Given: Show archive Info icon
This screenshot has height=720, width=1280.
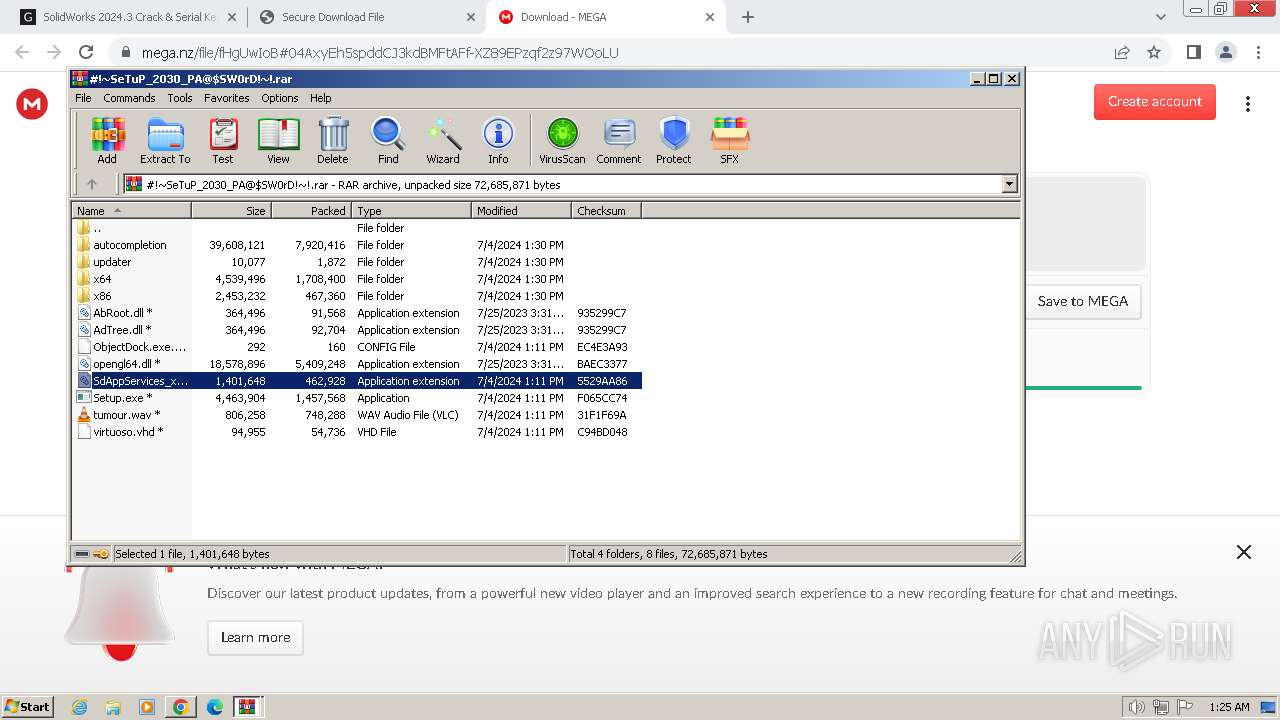Looking at the screenshot, I should tap(498, 140).
